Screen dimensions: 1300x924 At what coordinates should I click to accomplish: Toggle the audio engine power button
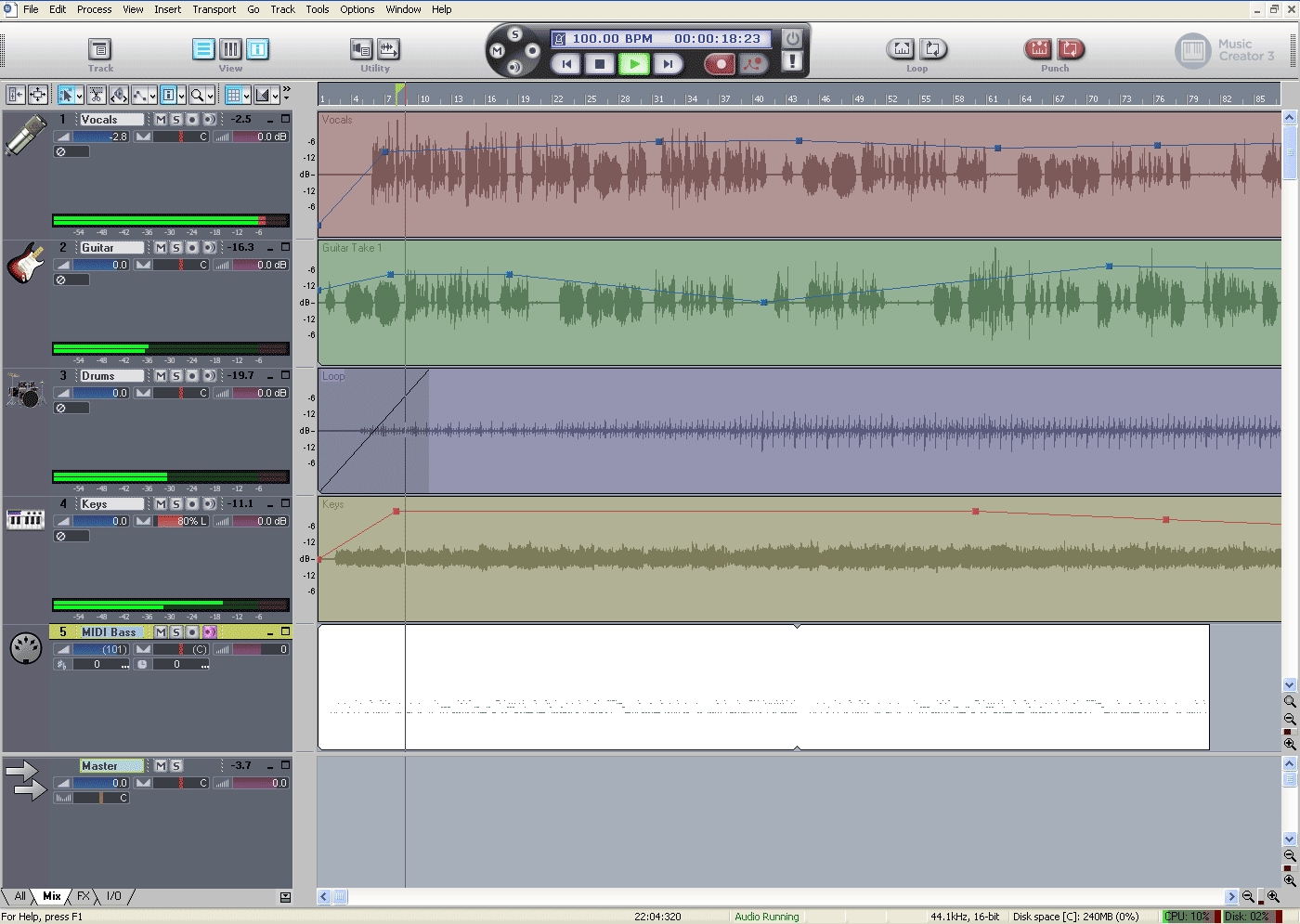tap(792, 38)
